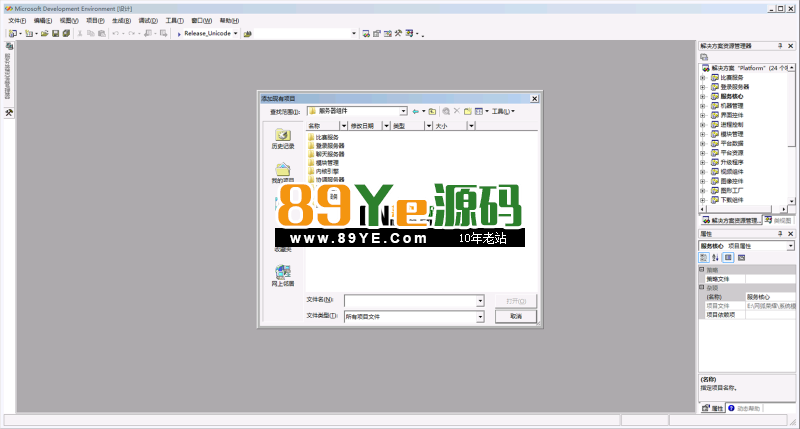Expand the 服务核心 project node
Viewport: 800px width, 429px height.
703,96
